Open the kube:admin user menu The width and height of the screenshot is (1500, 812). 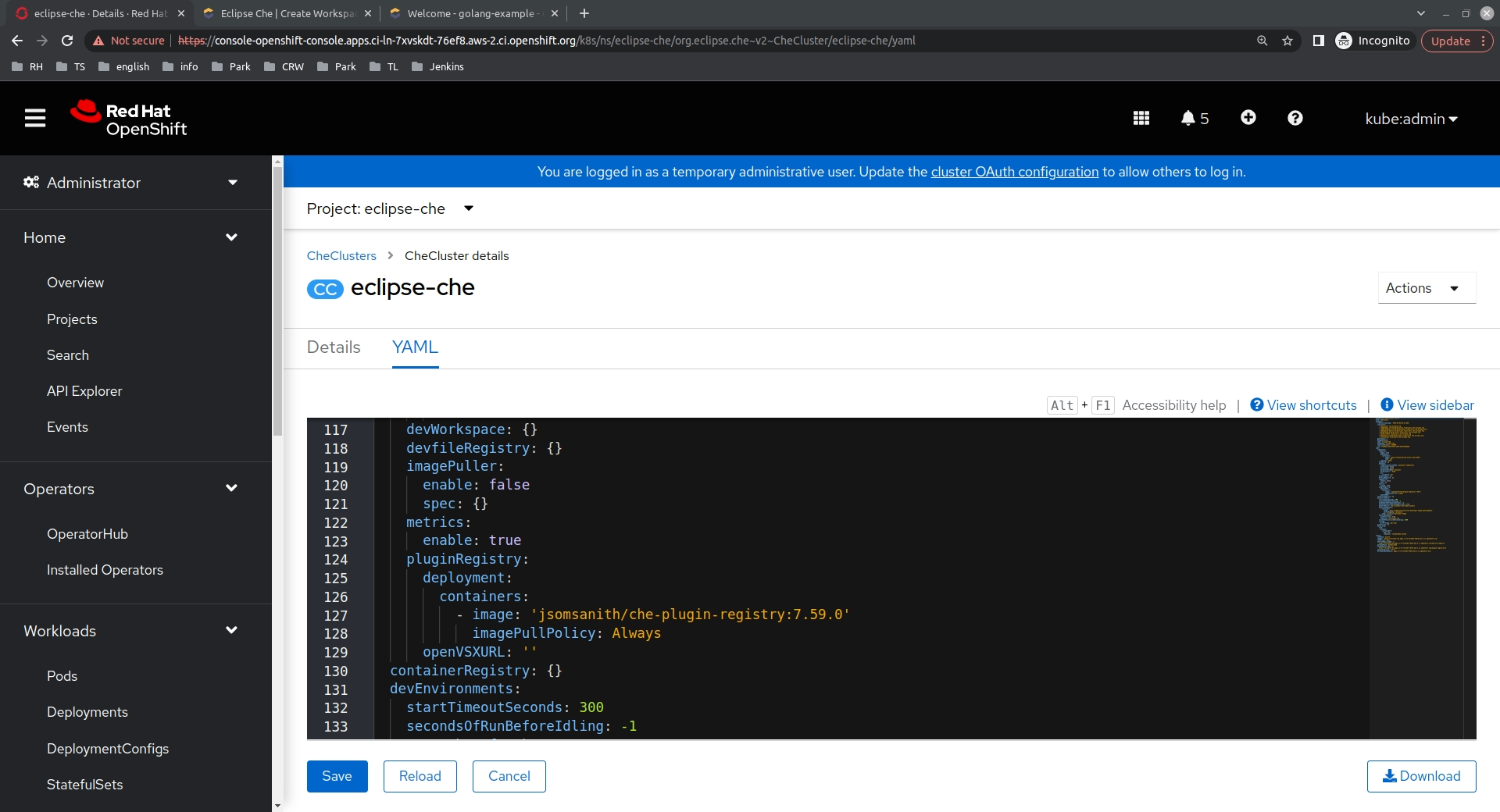point(1410,119)
